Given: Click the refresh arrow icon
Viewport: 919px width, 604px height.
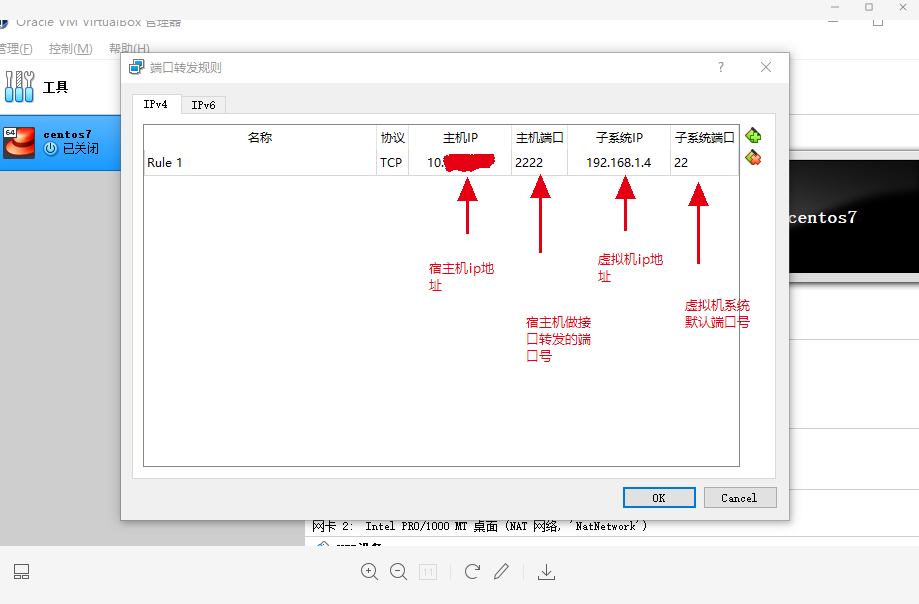Looking at the screenshot, I should [x=471, y=571].
